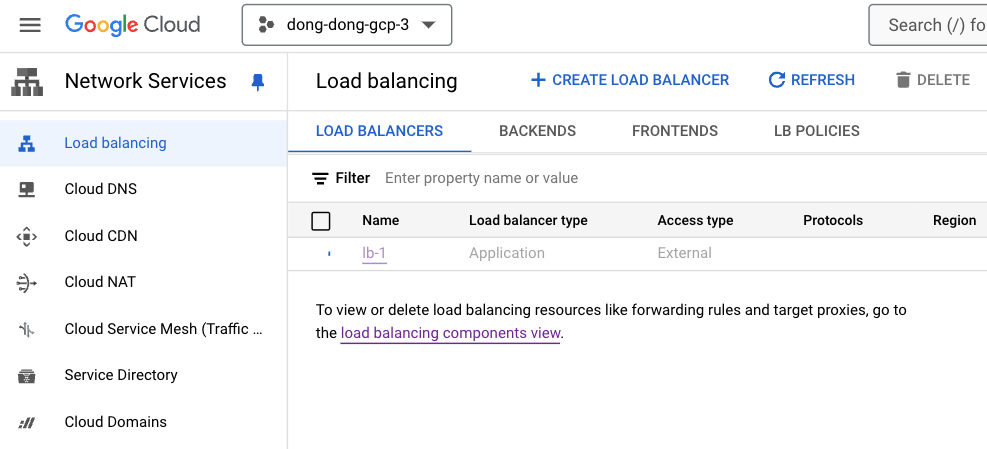Click the Load balancing sidebar icon
The width and height of the screenshot is (987, 449).
[x=27, y=143]
